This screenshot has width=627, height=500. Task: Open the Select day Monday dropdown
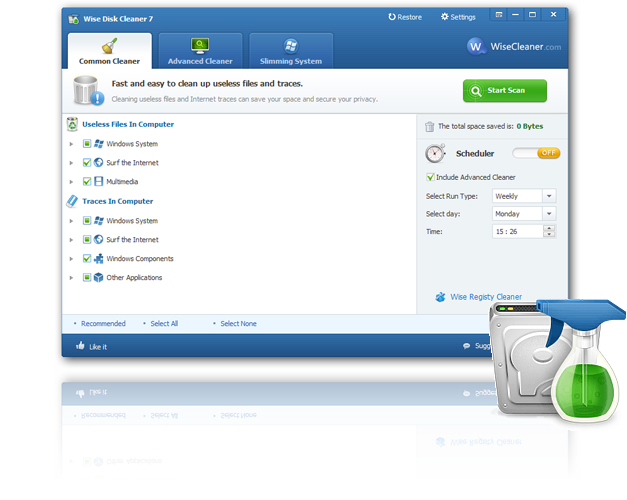pyautogui.click(x=549, y=214)
